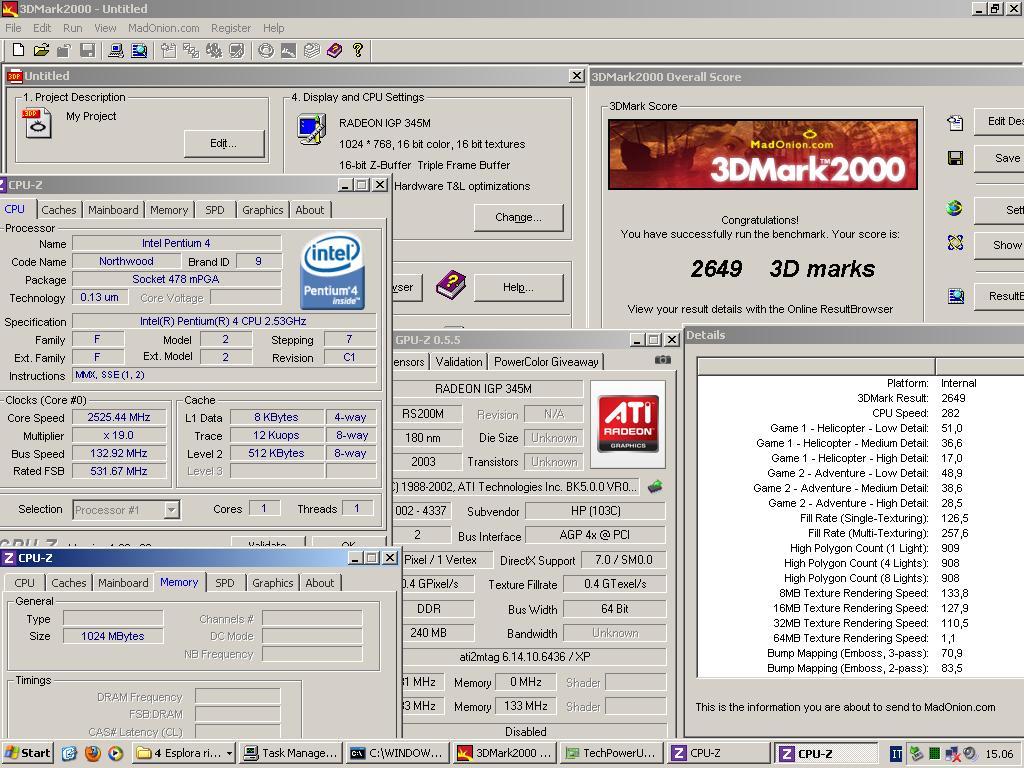Launch Firefox from the quick launch bar
Screen dimensions: 1024x768
[x=92, y=753]
